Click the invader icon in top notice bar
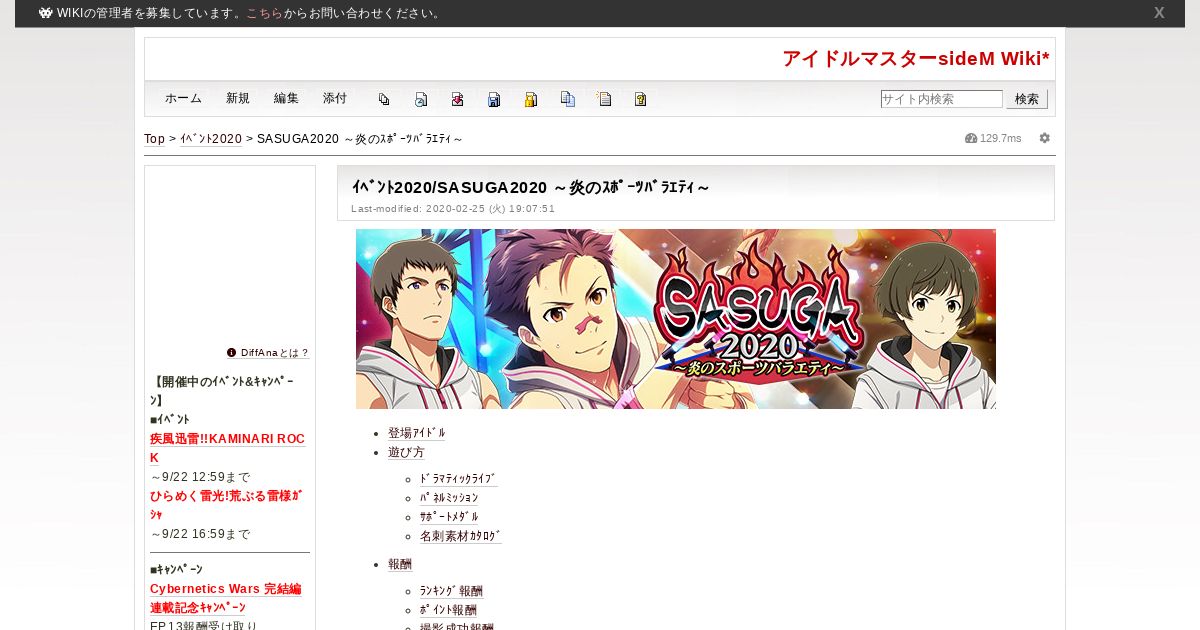Viewport: 1200px width, 630px height. 46,13
